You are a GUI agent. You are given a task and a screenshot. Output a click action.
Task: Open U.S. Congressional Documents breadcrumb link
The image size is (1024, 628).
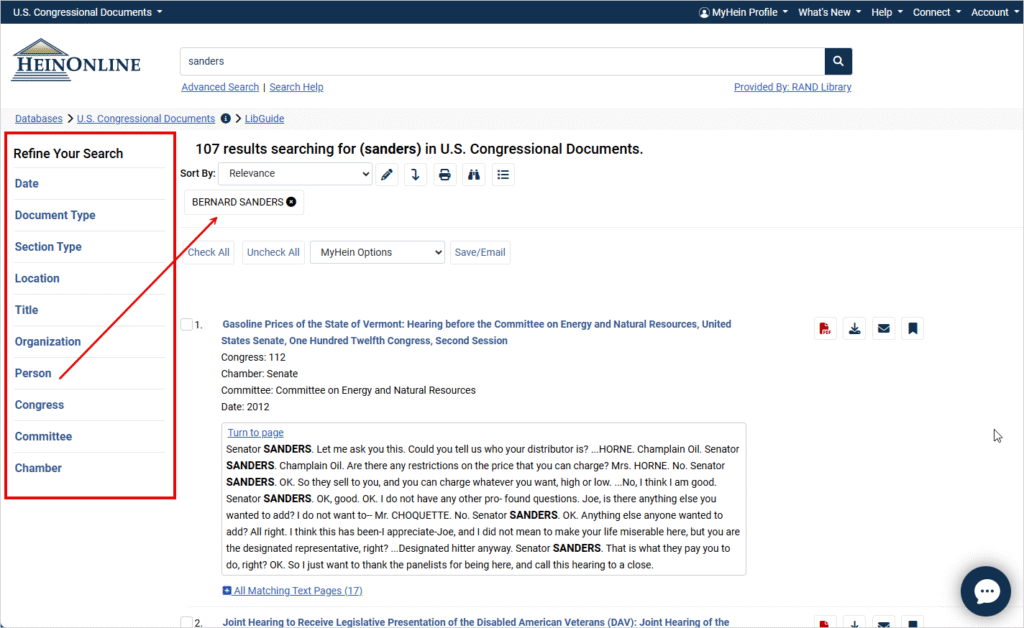pyautogui.click(x=146, y=119)
